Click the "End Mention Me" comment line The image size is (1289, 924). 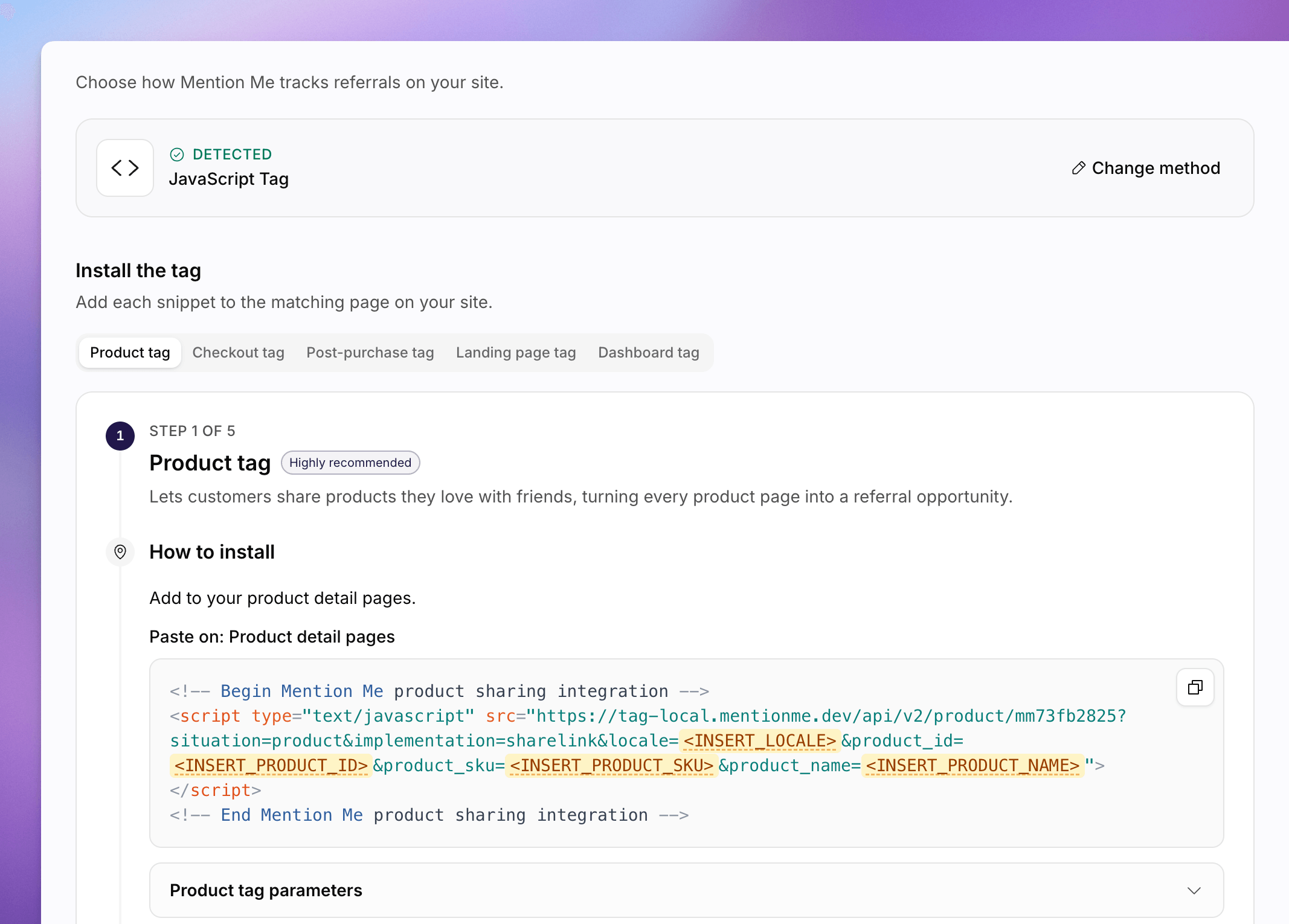[x=429, y=815]
